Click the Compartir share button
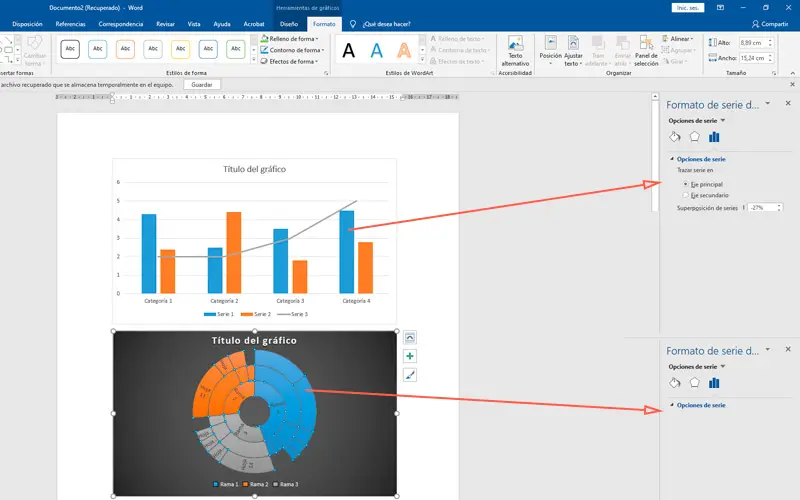The image size is (800, 500). [770, 24]
